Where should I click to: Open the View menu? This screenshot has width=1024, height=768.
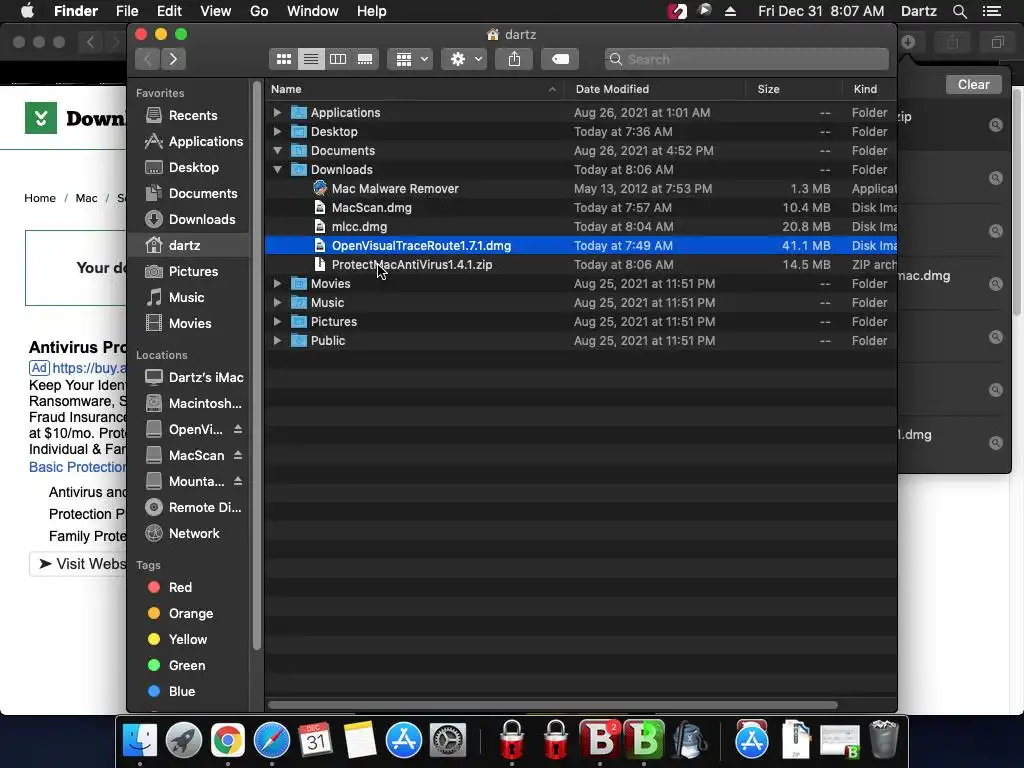216,11
